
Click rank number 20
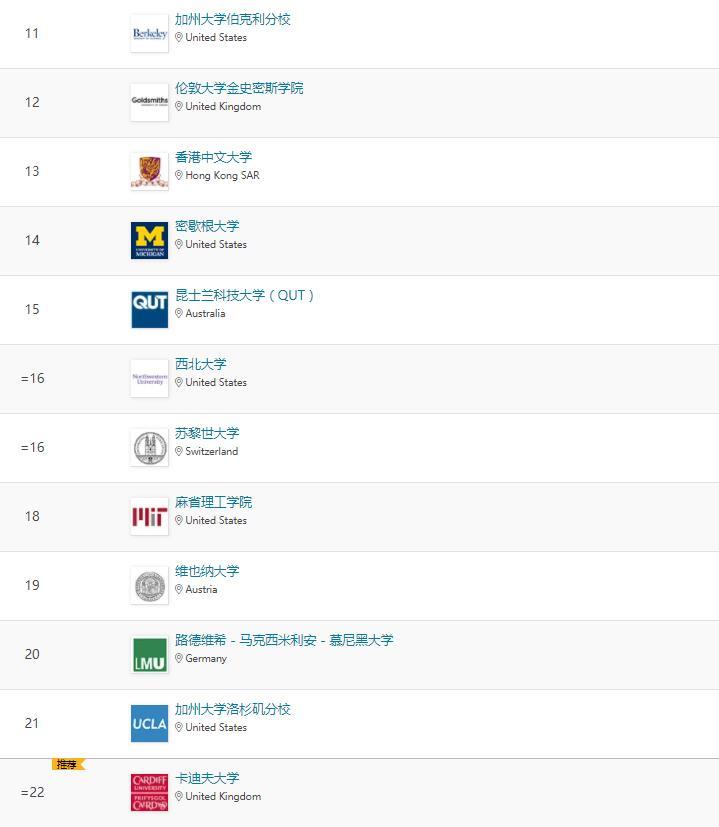[32, 655]
